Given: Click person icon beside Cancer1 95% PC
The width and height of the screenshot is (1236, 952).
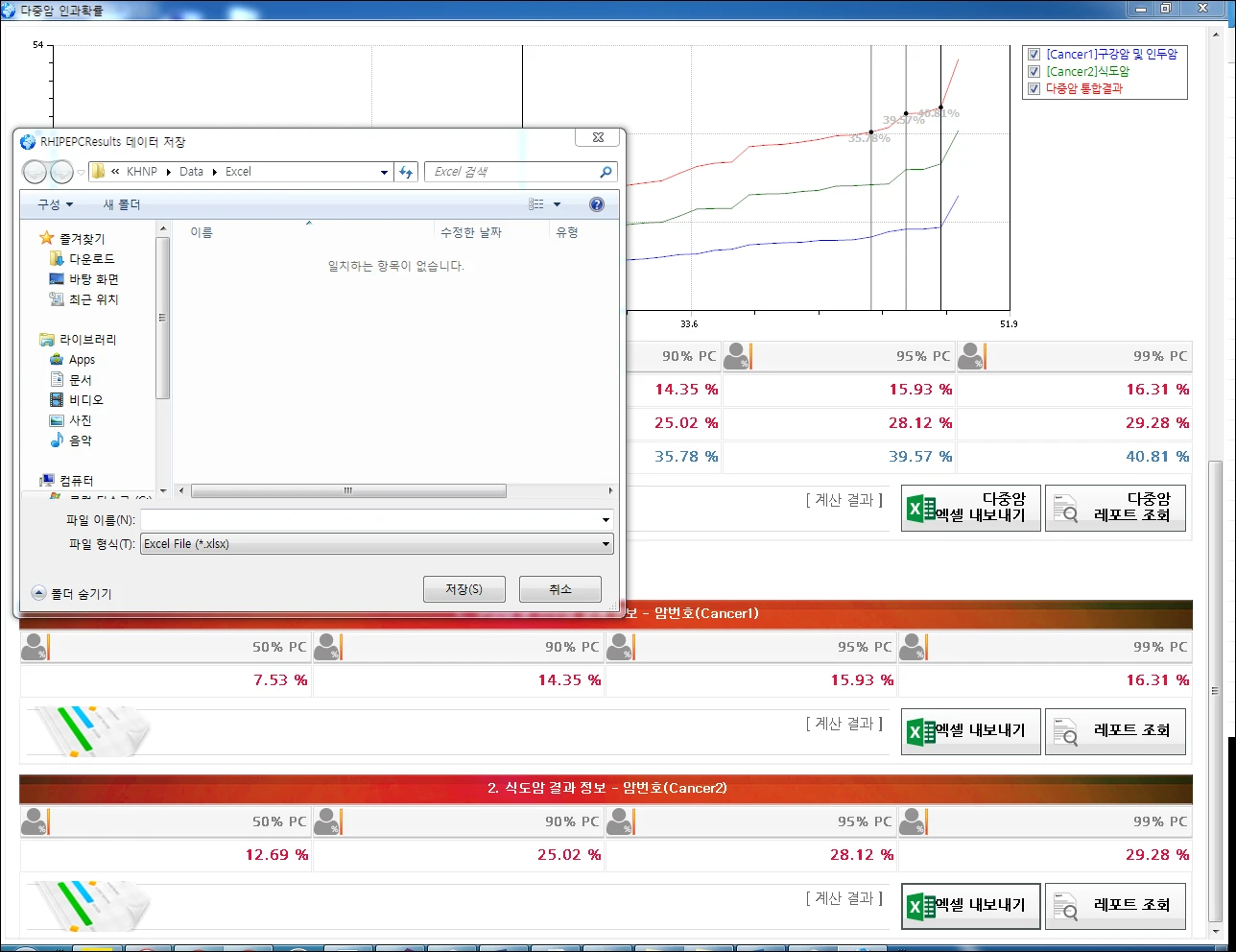Looking at the screenshot, I should click(x=620, y=647).
